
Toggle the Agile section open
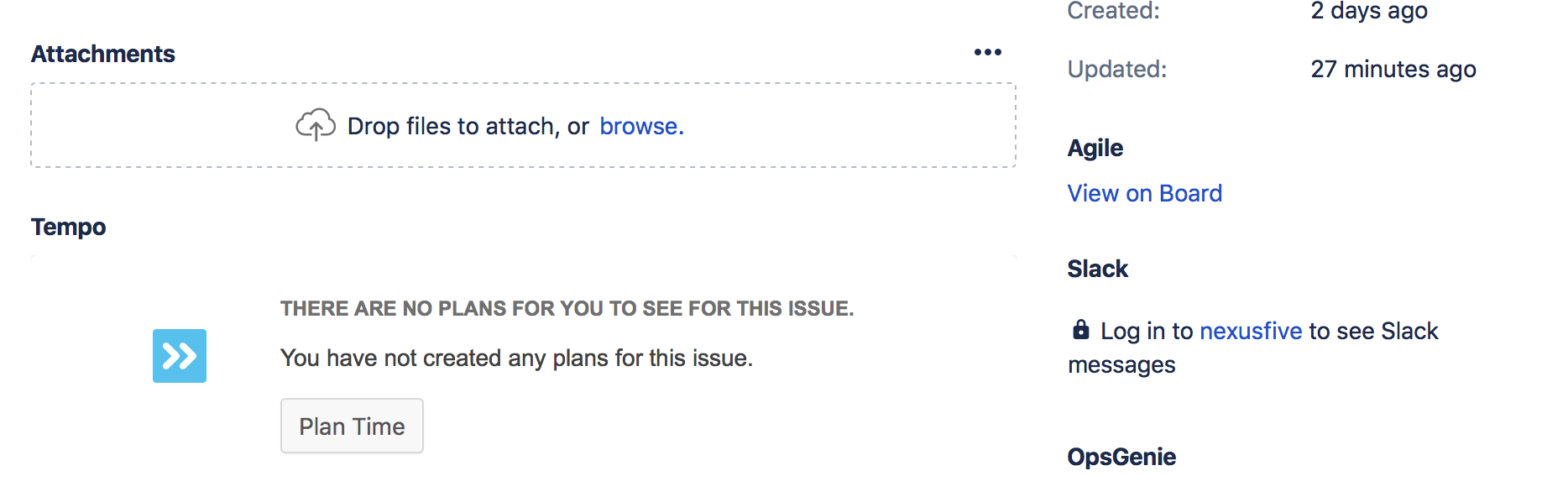(x=1095, y=147)
